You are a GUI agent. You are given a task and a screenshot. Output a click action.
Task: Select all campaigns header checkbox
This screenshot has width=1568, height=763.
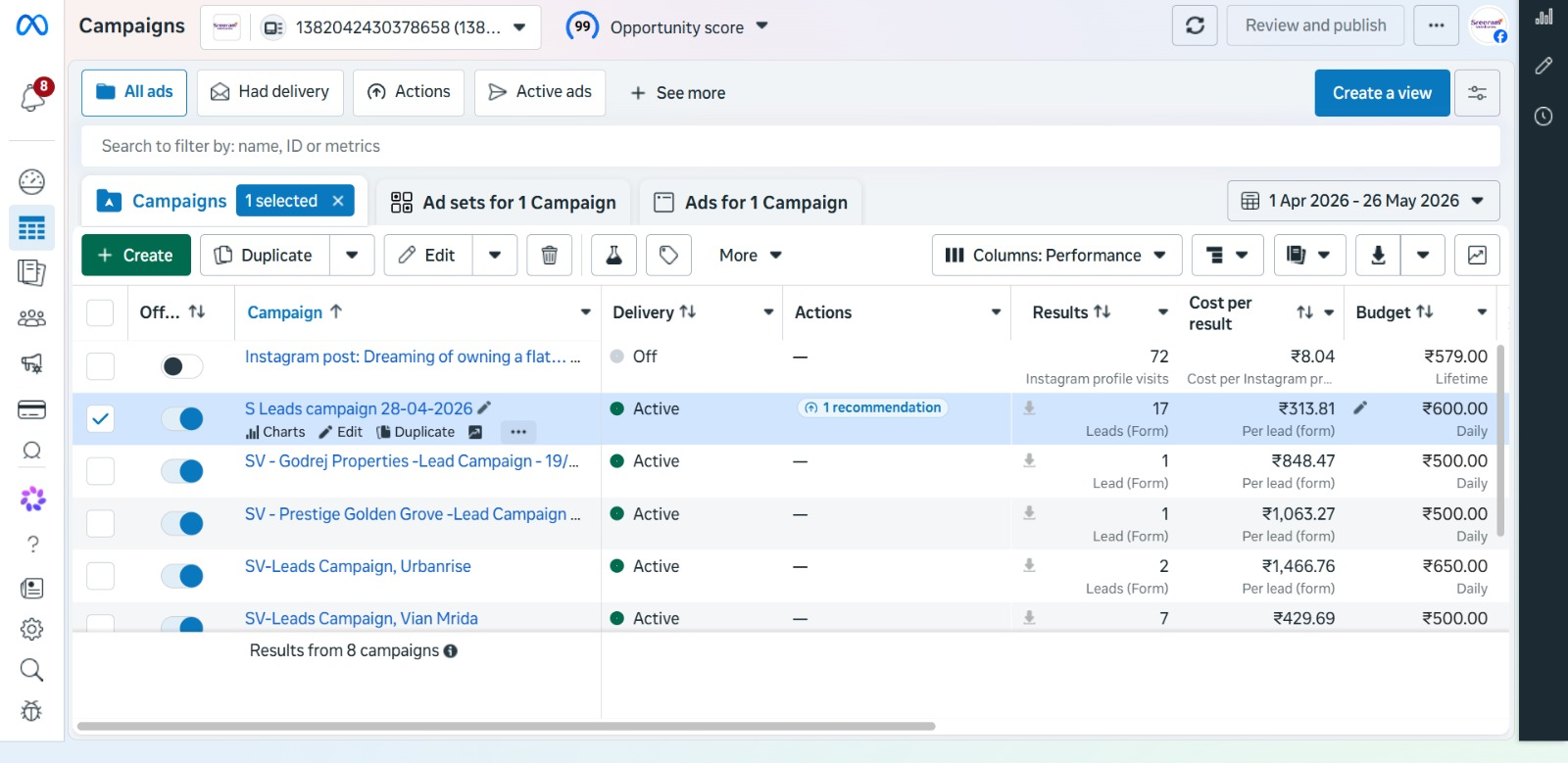(100, 312)
